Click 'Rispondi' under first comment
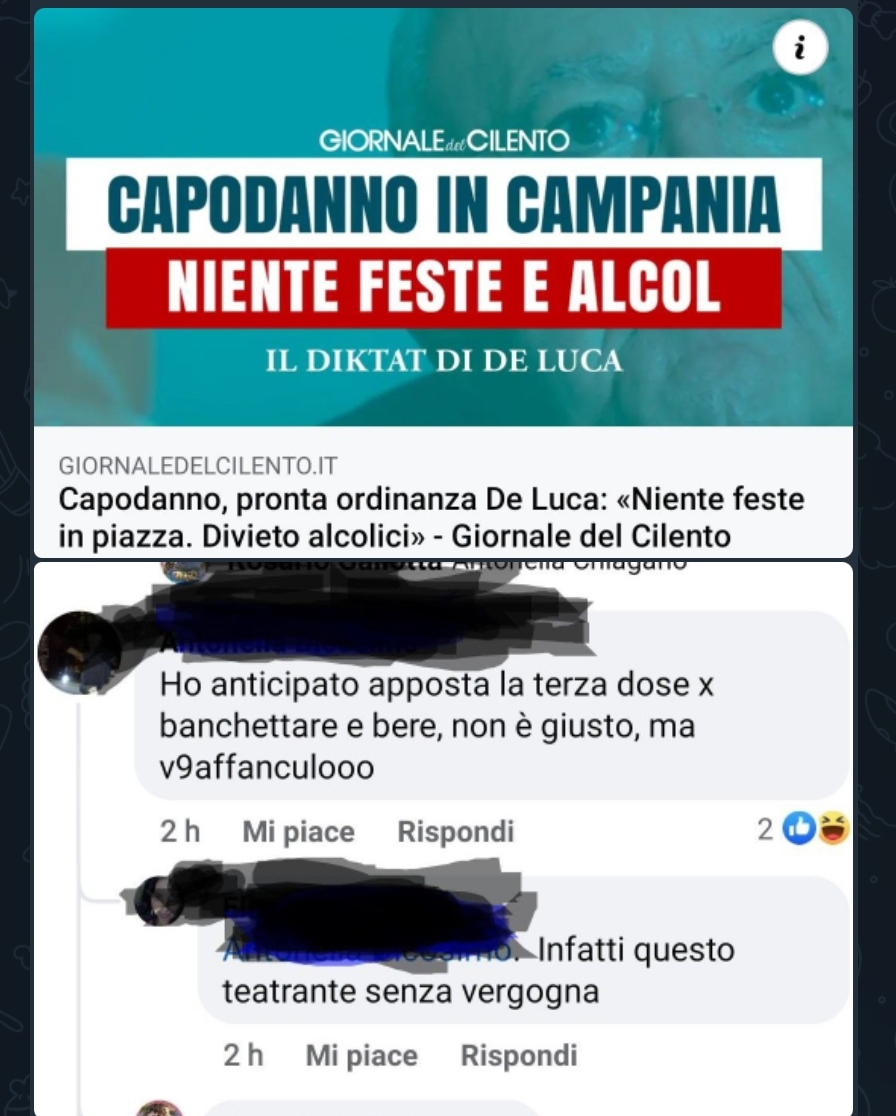The image size is (896, 1116). point(455,831)
